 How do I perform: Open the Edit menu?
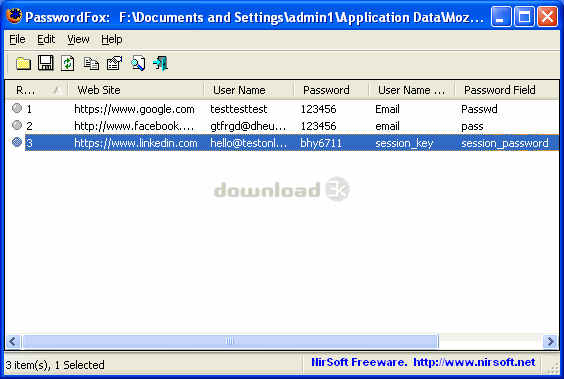click(46, 39)
